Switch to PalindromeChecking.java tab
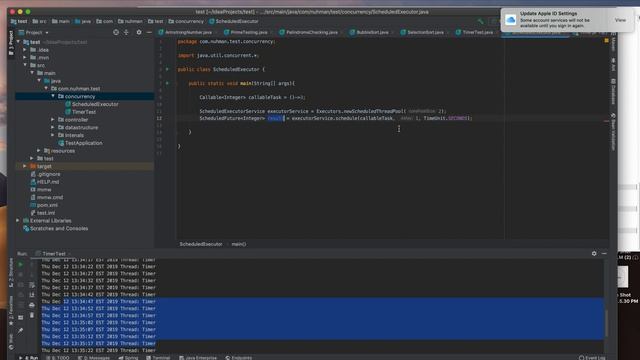 pos(311,32)
